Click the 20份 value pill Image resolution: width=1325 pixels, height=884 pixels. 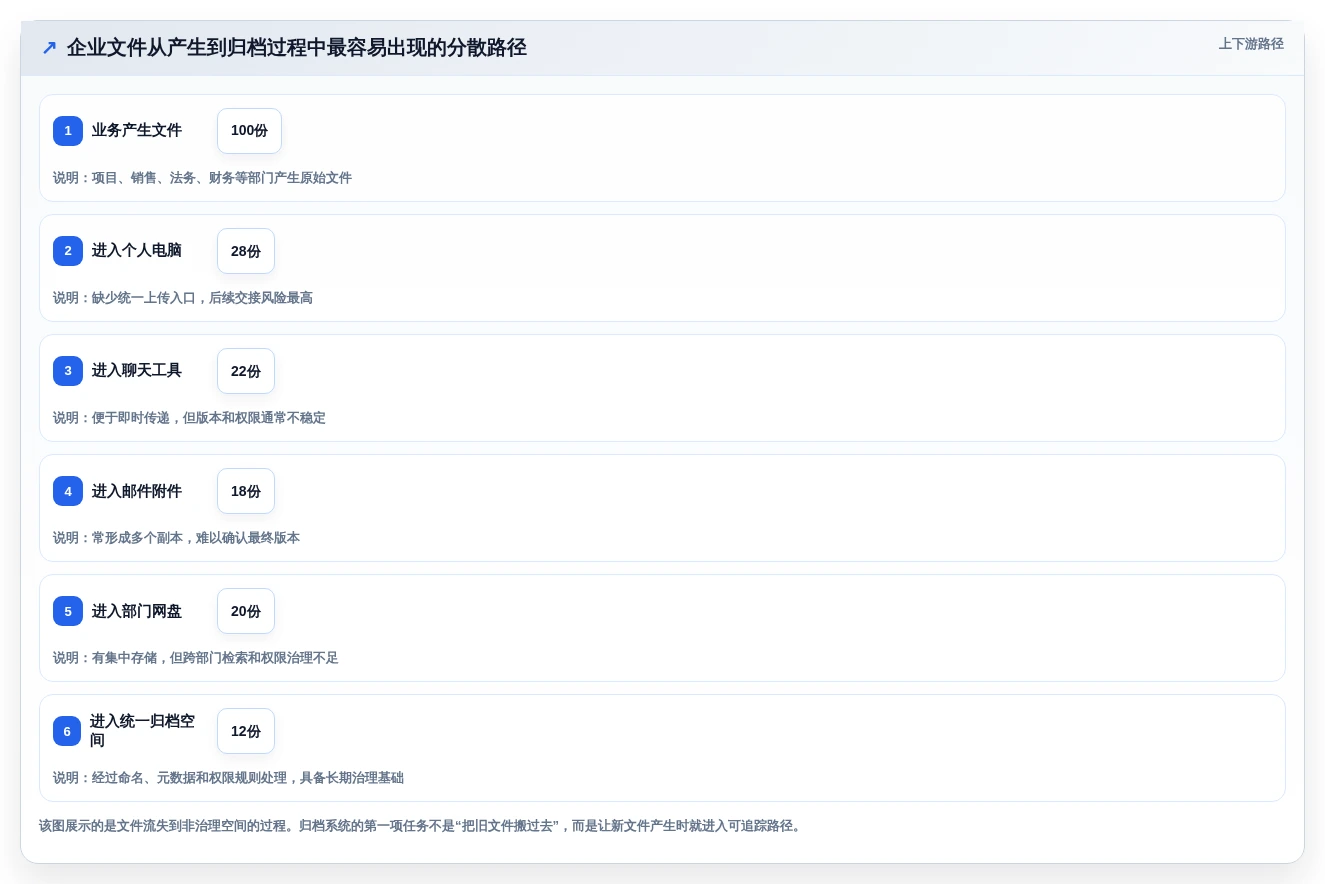(x=246, y=611)
